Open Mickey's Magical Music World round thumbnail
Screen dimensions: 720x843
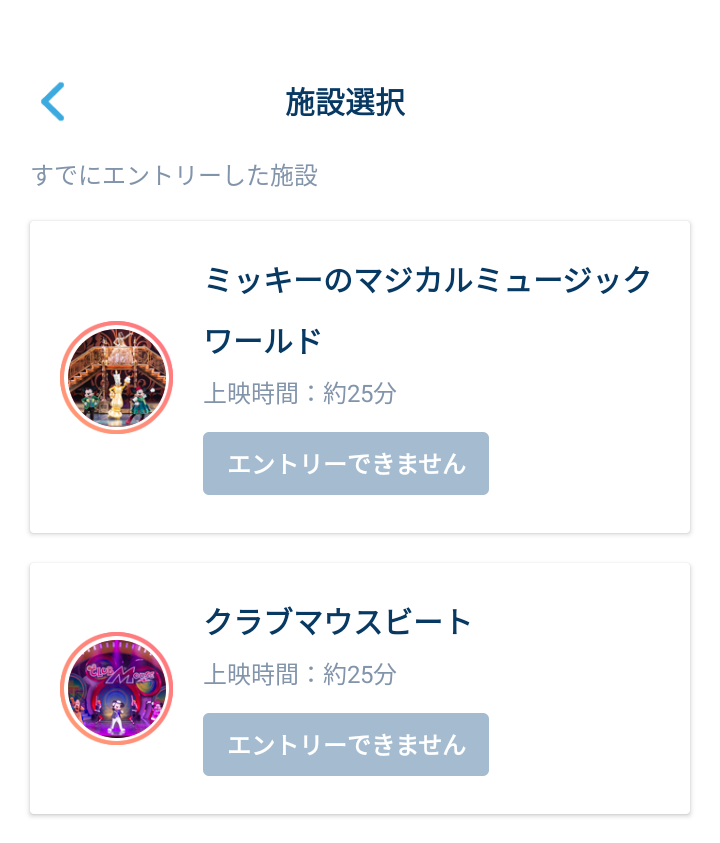click(117, 377)
